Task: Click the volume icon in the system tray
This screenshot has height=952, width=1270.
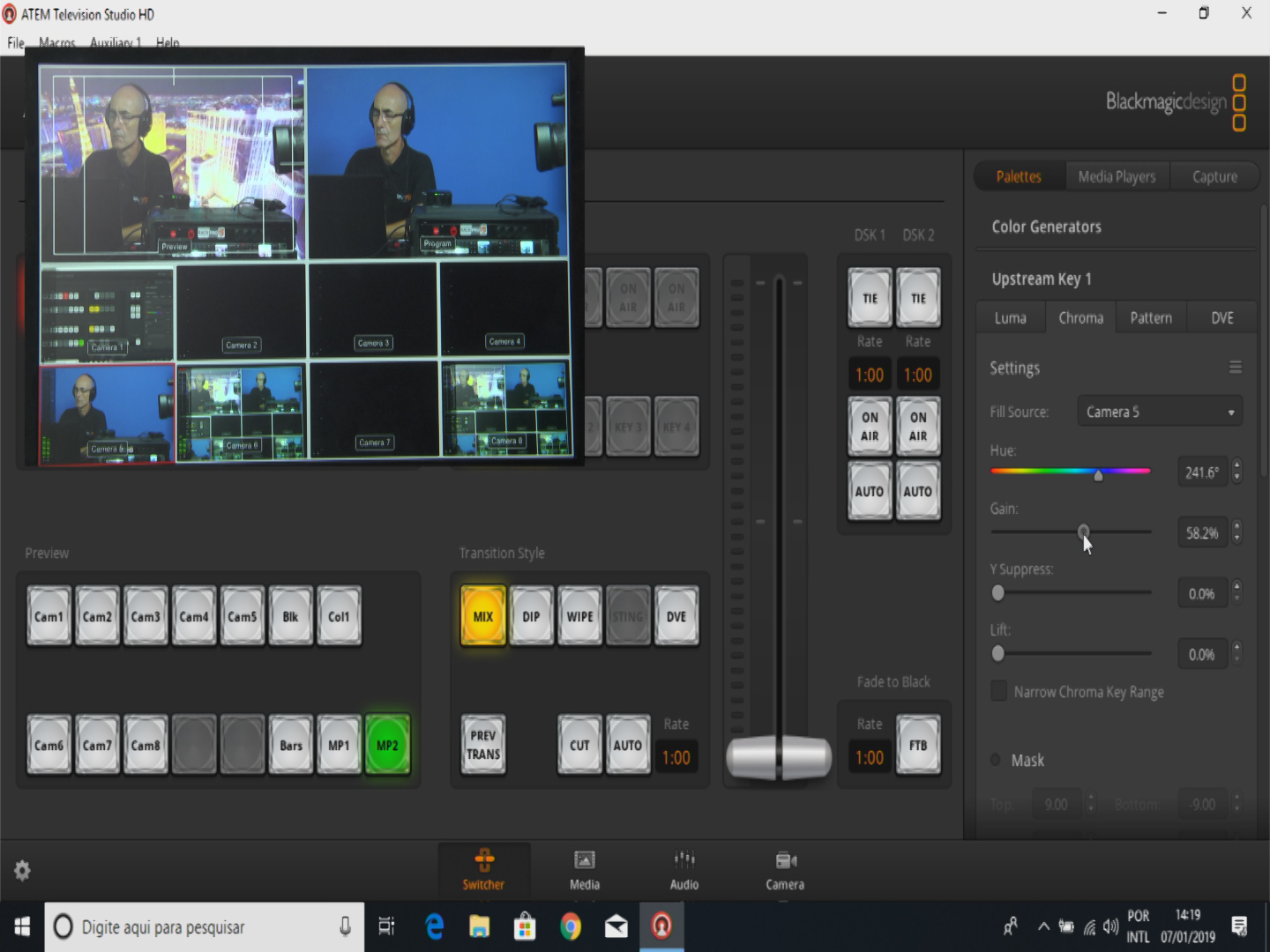Action: coord(1110,926)
